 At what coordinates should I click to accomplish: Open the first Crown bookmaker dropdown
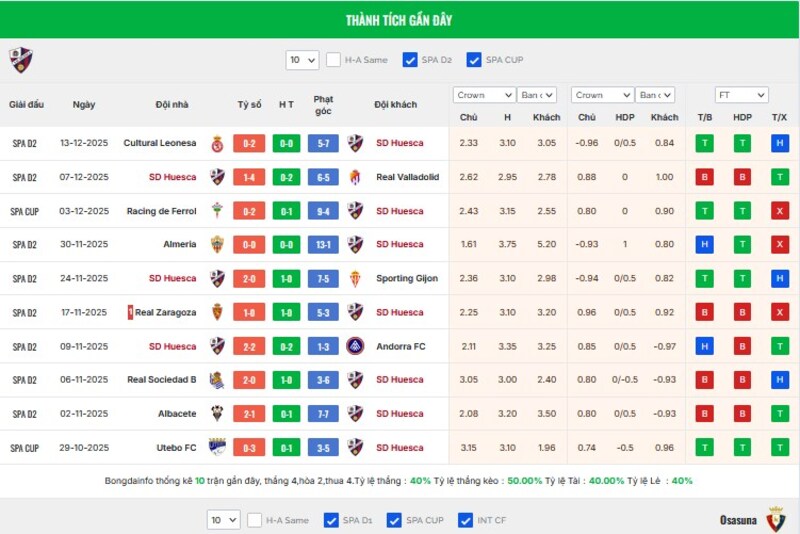click(x=483, y=95)
